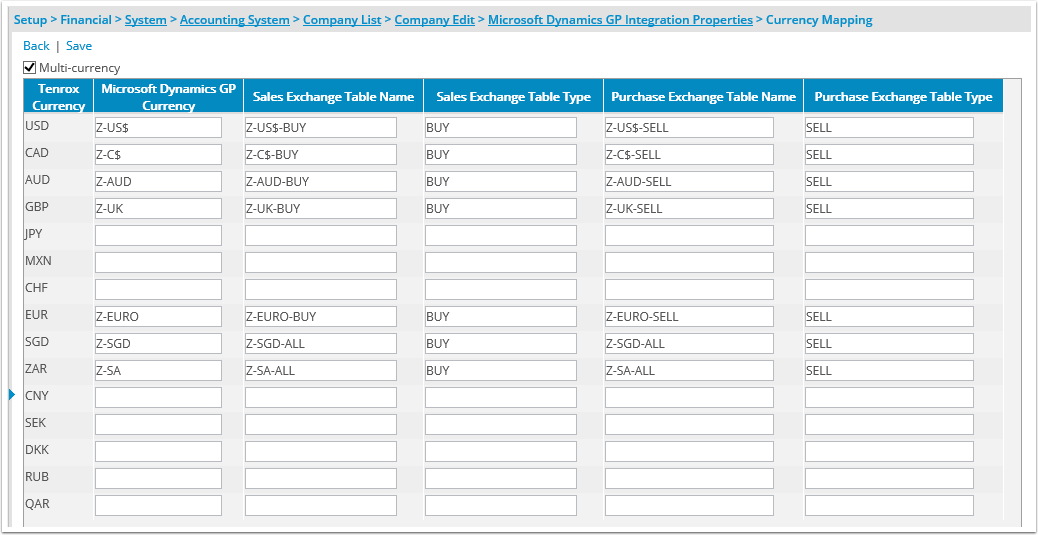Image resolution: width=1038 pixels, height=535 pixels.
Task: Select the CAD Sales Exchange Table Name field
Action: tap(321, 155)
